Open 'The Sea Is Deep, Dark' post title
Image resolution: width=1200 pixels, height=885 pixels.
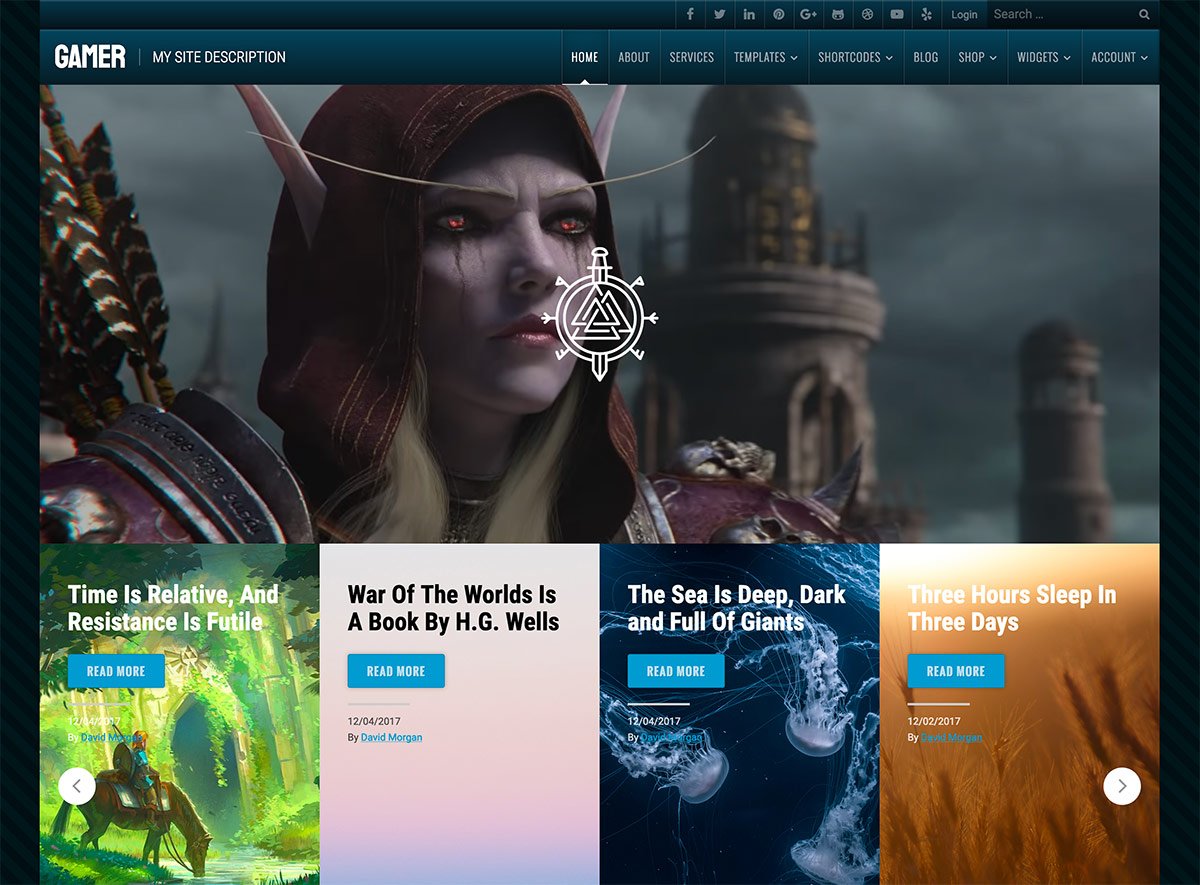(x=737, y=608)
